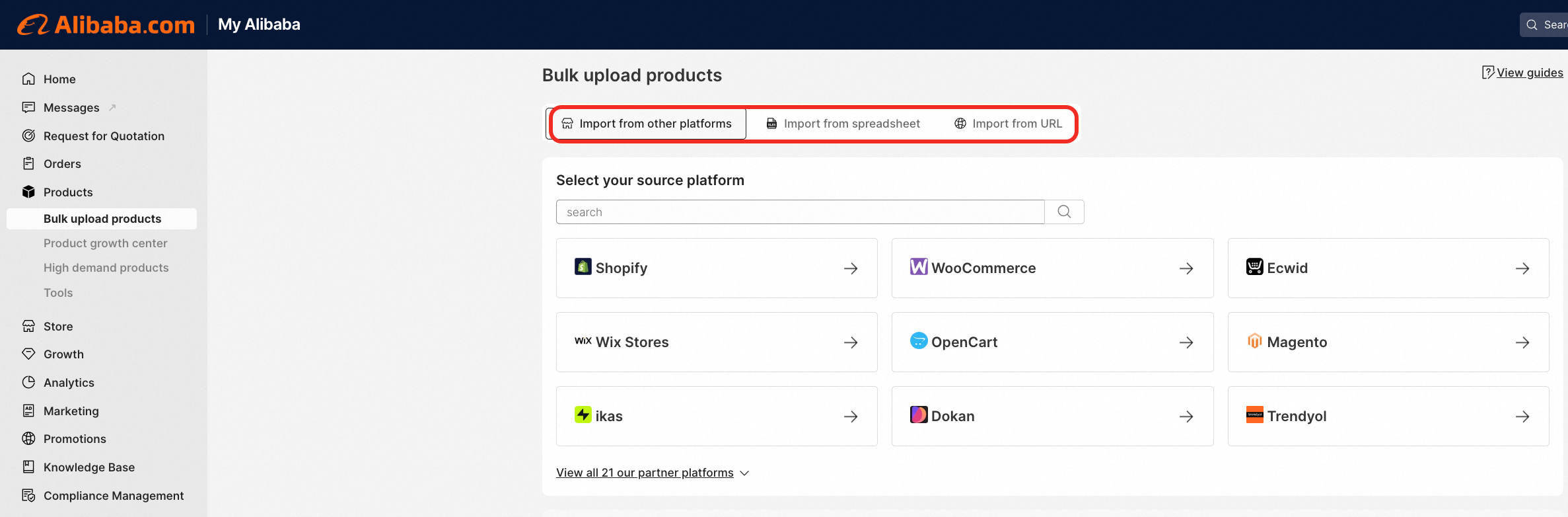Click the Dokan logo icon
Viewport: 1568px width, 517px height.
[919, 415]
